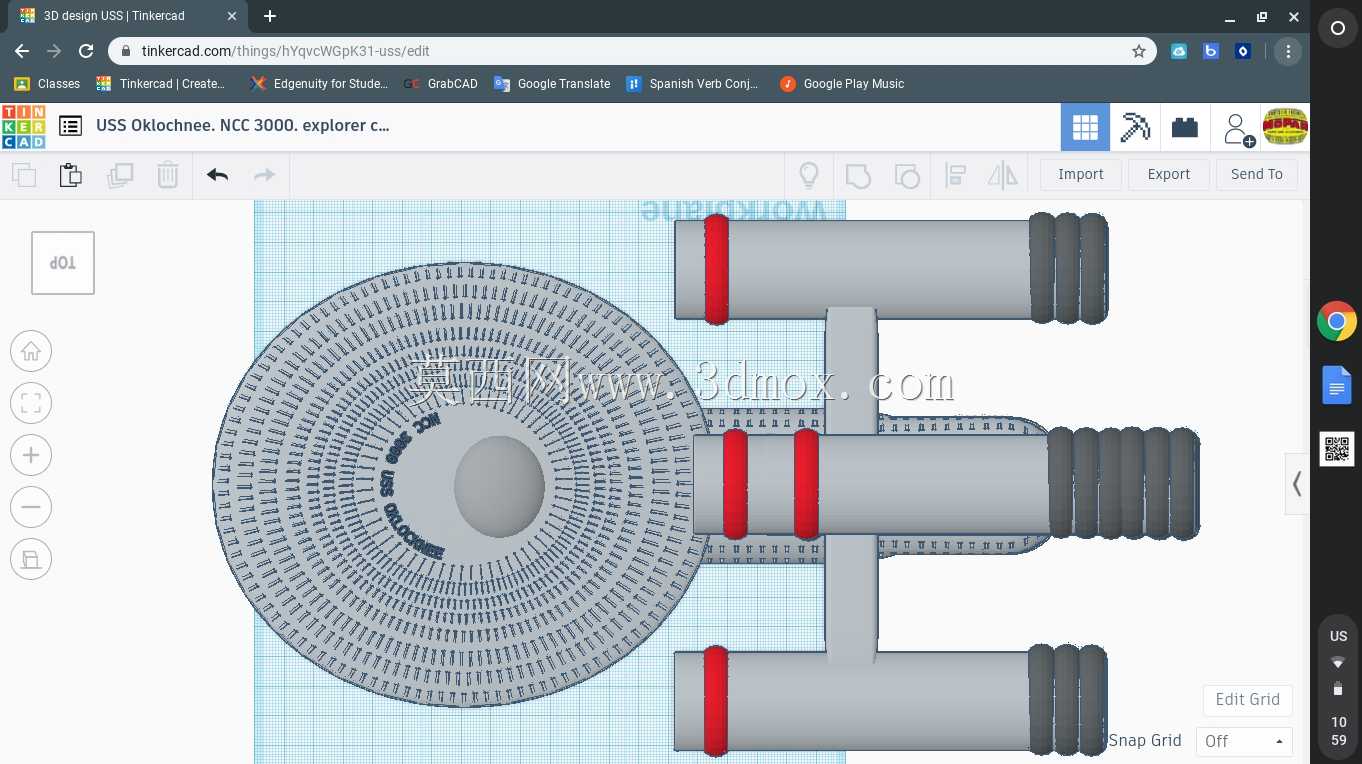Open the Chrome OS launcher circle
1362x764 pixels.
tap(1338, 29)
